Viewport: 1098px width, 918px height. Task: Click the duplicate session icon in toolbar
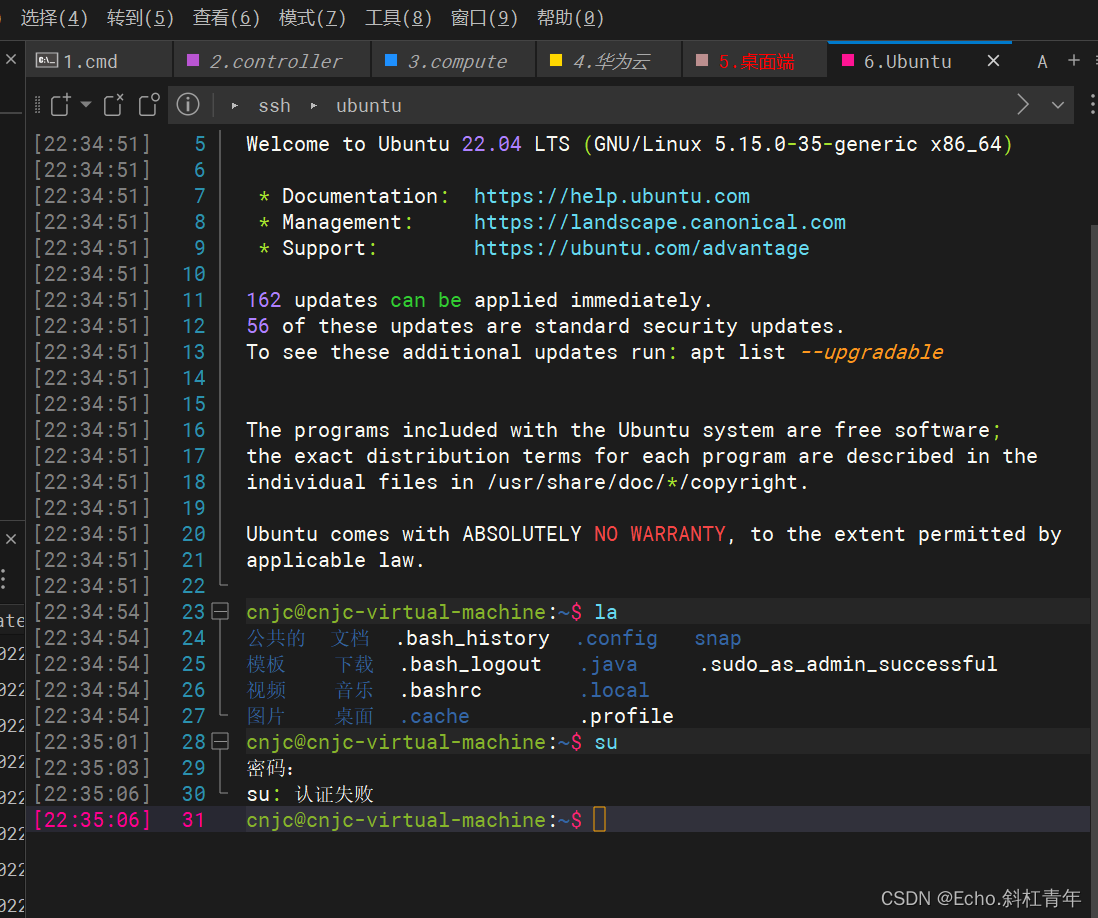tap(149, 105)
